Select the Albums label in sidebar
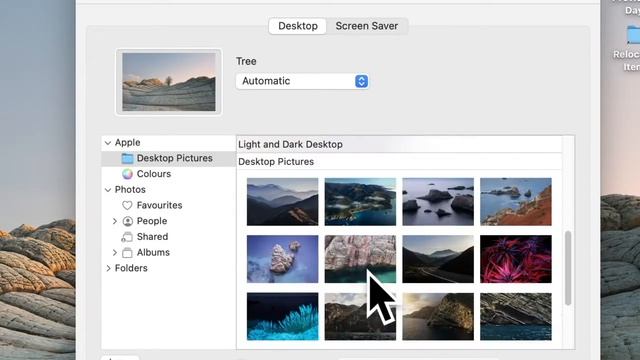Viewport: 640px width, 360px height. 153,253
